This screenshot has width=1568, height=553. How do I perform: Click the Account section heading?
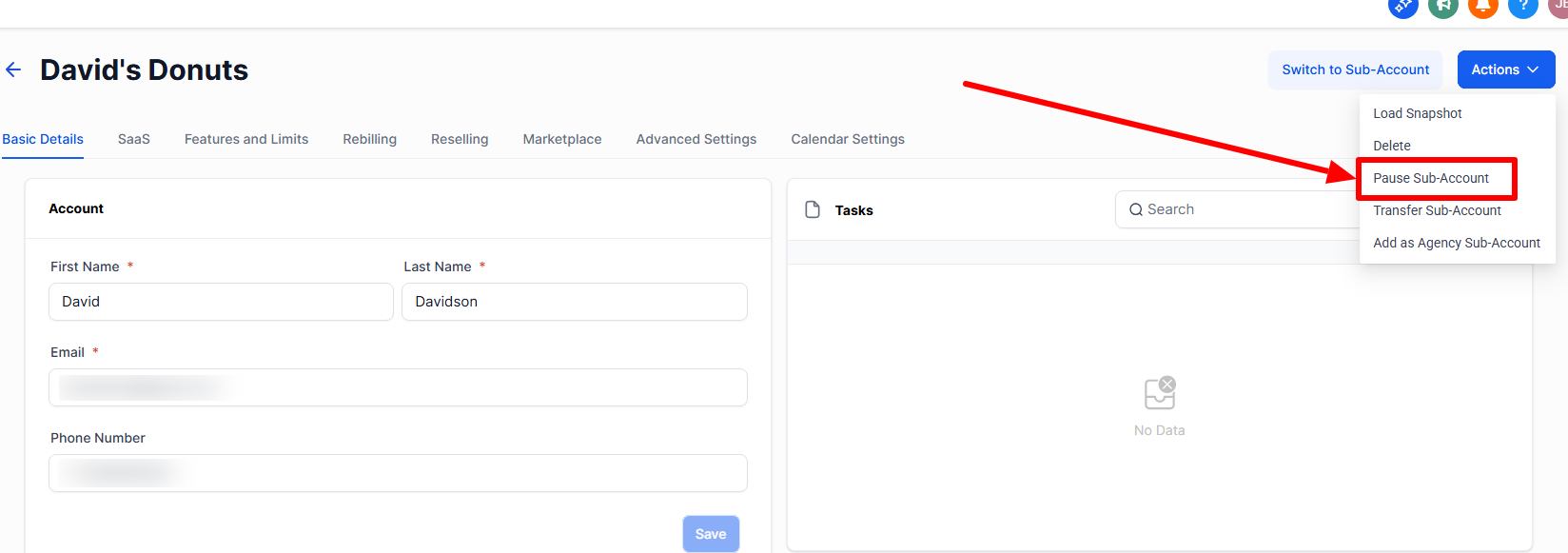(76, 208)
